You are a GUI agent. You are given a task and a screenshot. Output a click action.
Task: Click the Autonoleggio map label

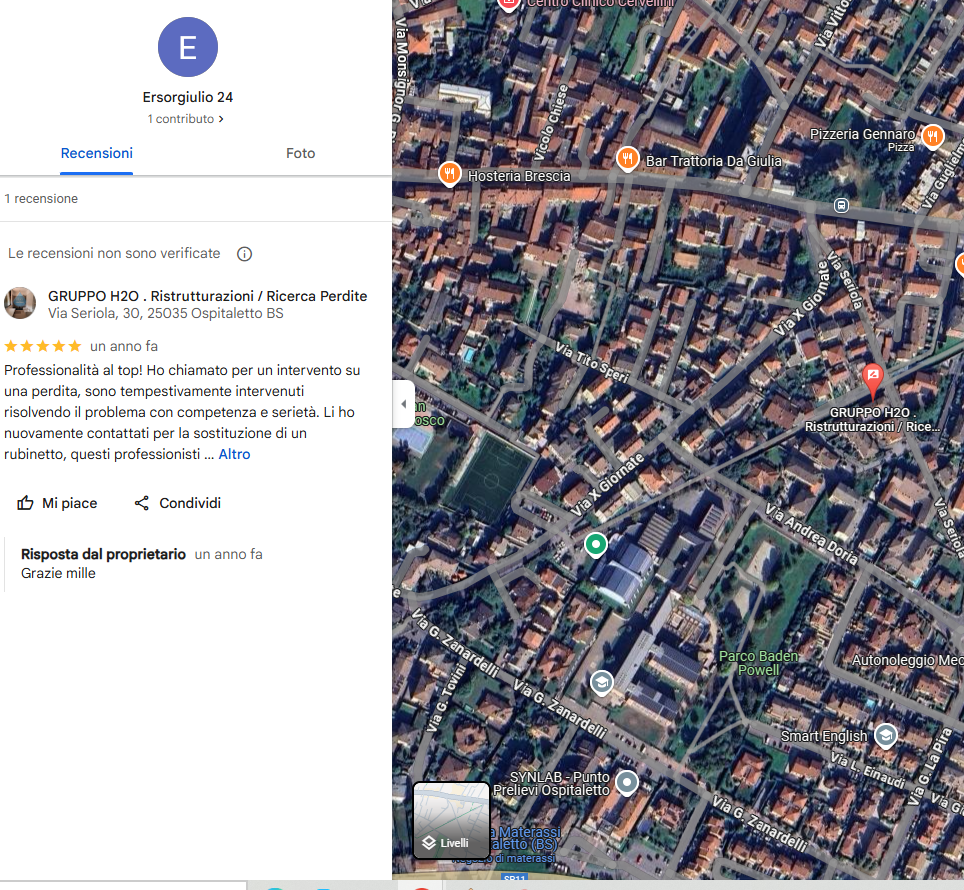pyautogui.click(x=907, y=660)
